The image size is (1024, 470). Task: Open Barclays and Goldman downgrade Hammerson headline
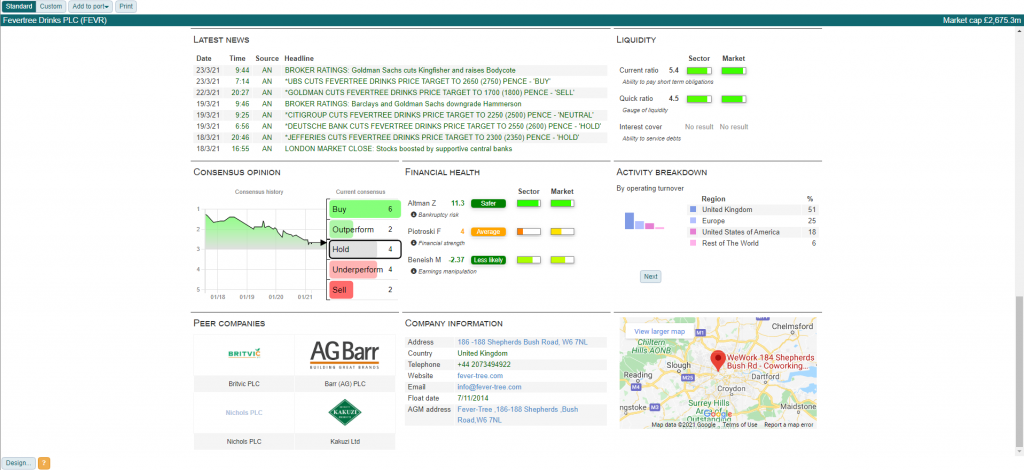(403, 104)
